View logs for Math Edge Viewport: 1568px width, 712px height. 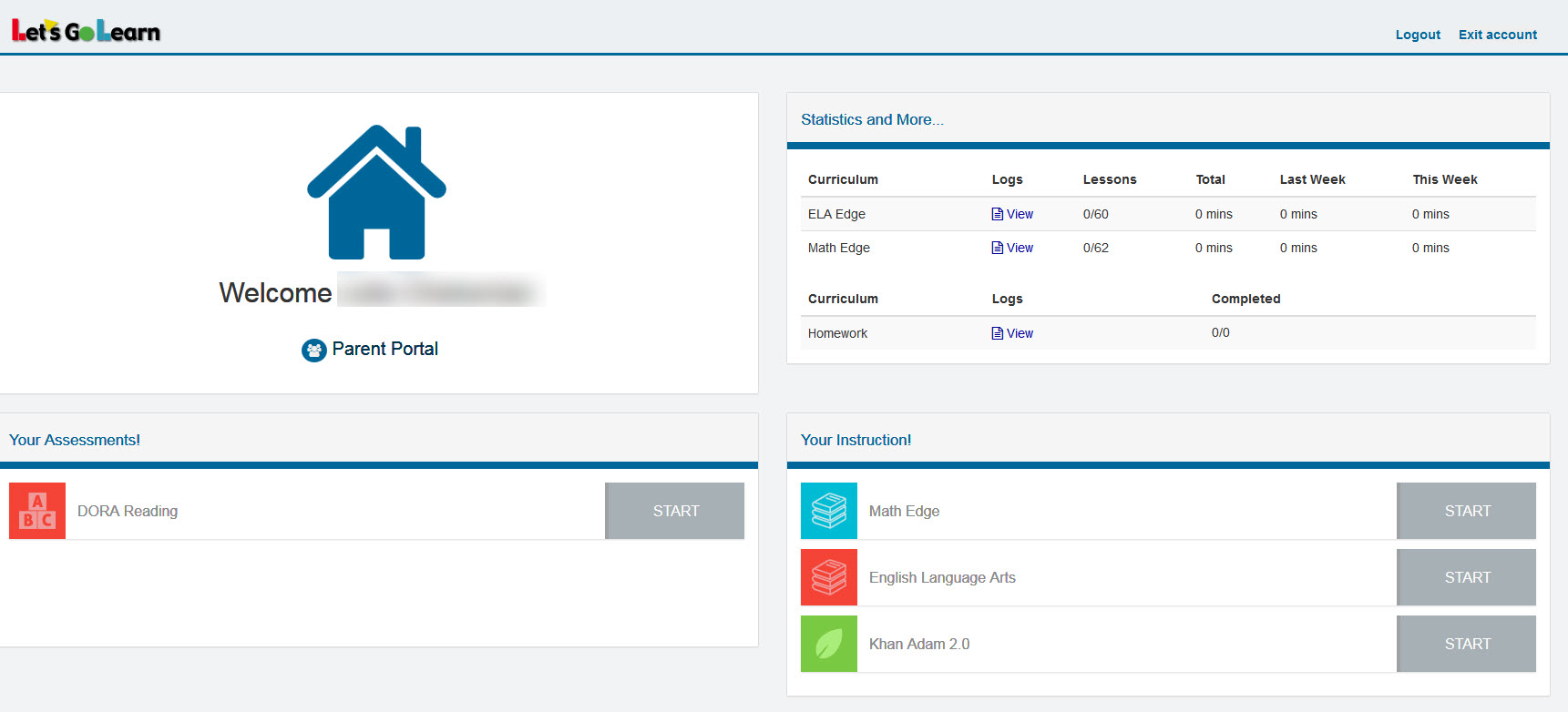(x=1020, y=248)
